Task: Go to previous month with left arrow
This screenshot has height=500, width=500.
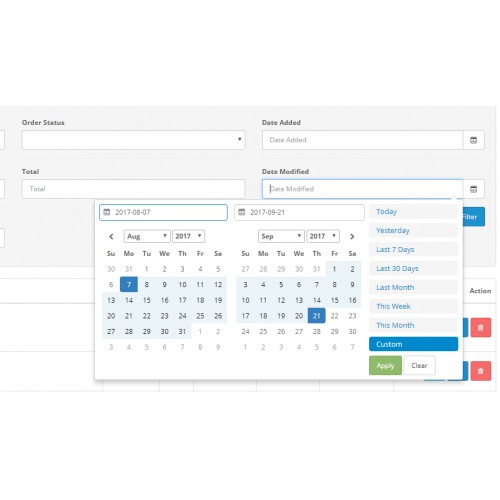Action: [x=111, y=236]
